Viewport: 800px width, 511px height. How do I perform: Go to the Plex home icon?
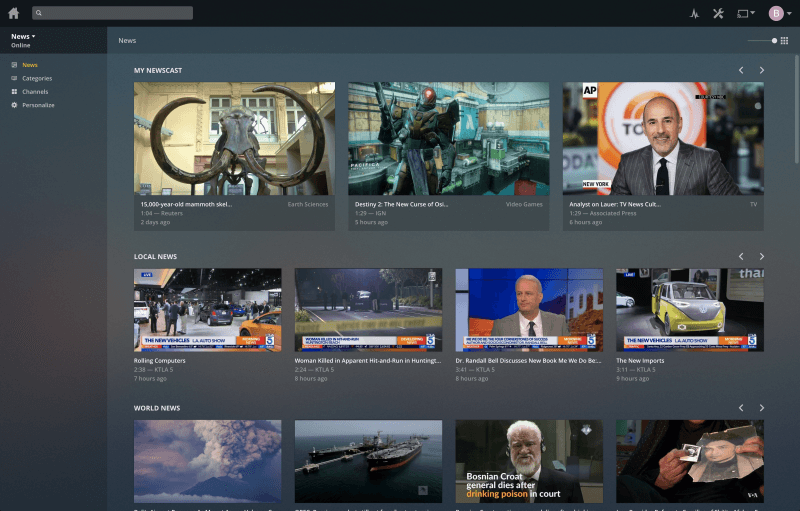coord(14,13)
